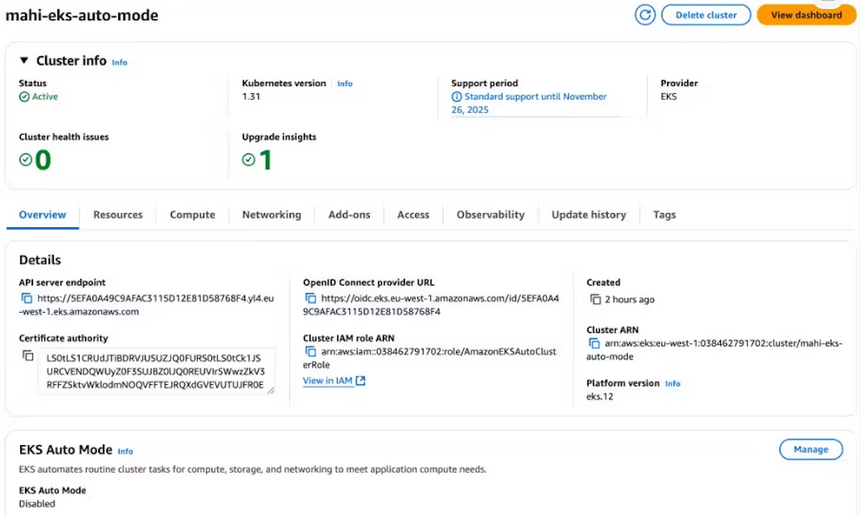
Task: Open the Compute tab
Action: [x=193, y=214]
